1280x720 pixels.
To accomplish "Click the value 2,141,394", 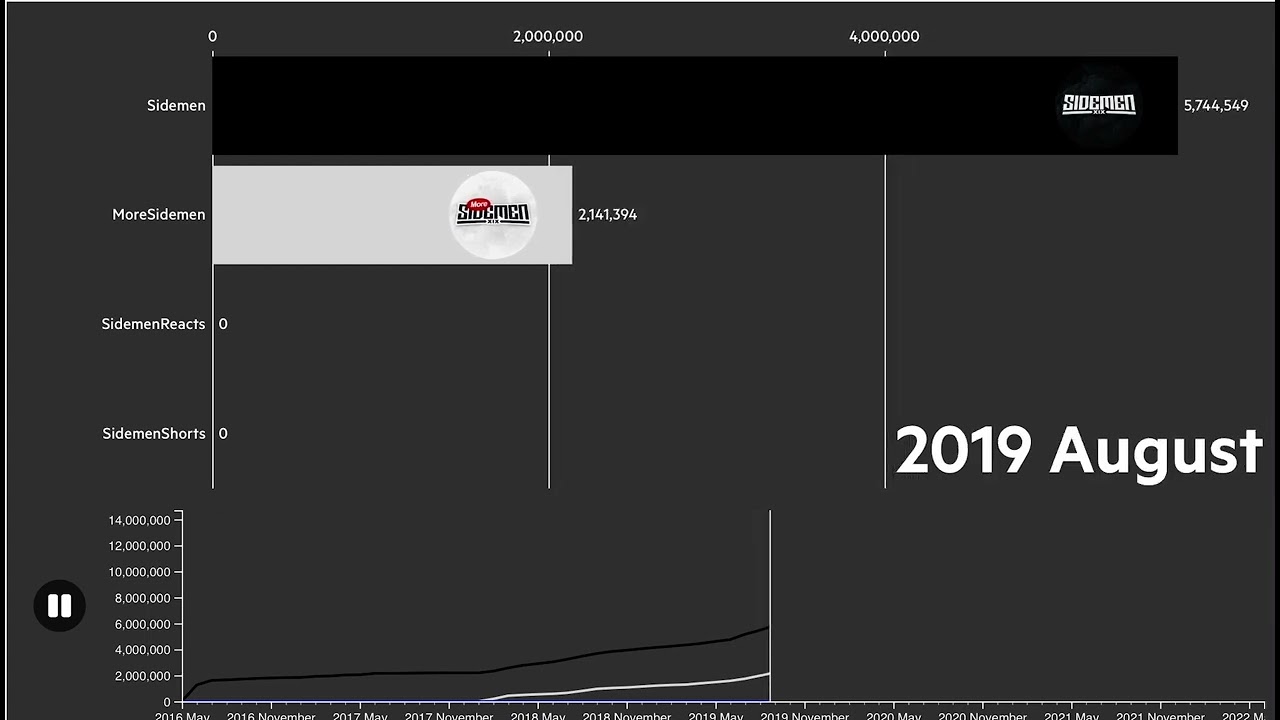I will (608, 214).
